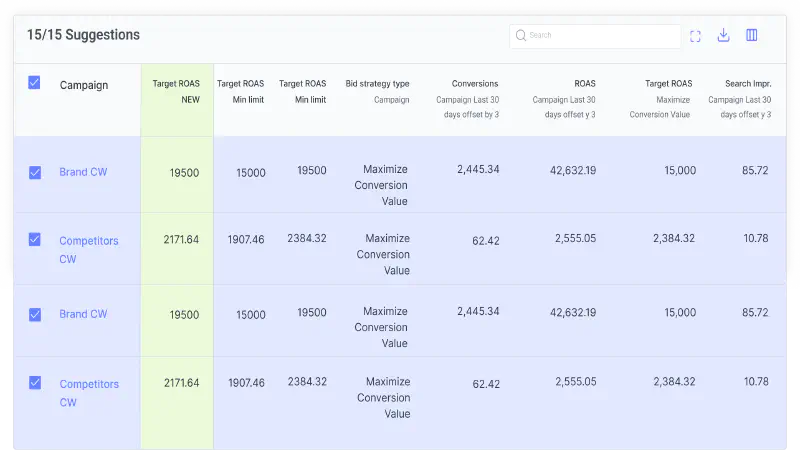Select the 15000 min limit in first Brand CW row
The width and height of the screenshot is (800, 450).
[x=251, y=173]
